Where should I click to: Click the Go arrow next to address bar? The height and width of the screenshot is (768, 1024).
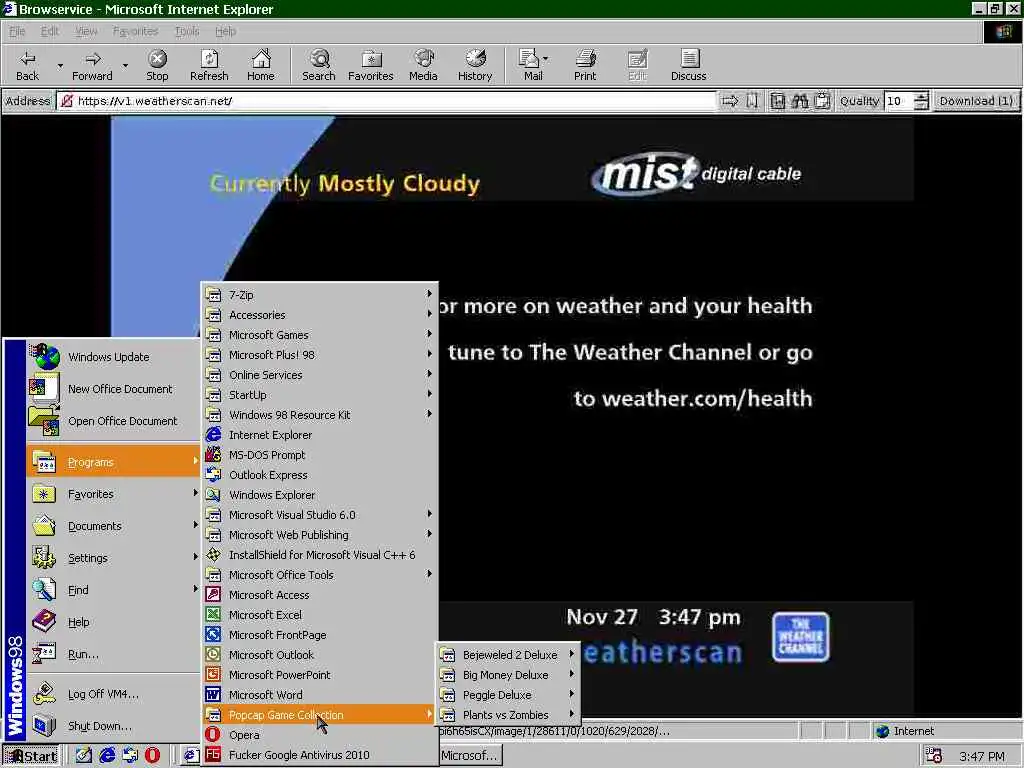coord(729,101)
